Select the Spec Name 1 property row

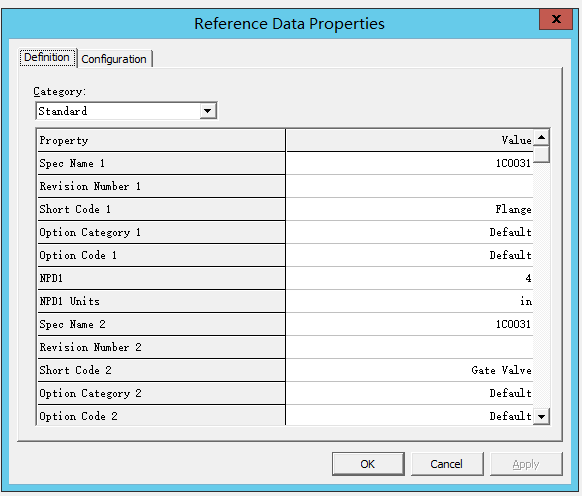click(x=161, y=163)
